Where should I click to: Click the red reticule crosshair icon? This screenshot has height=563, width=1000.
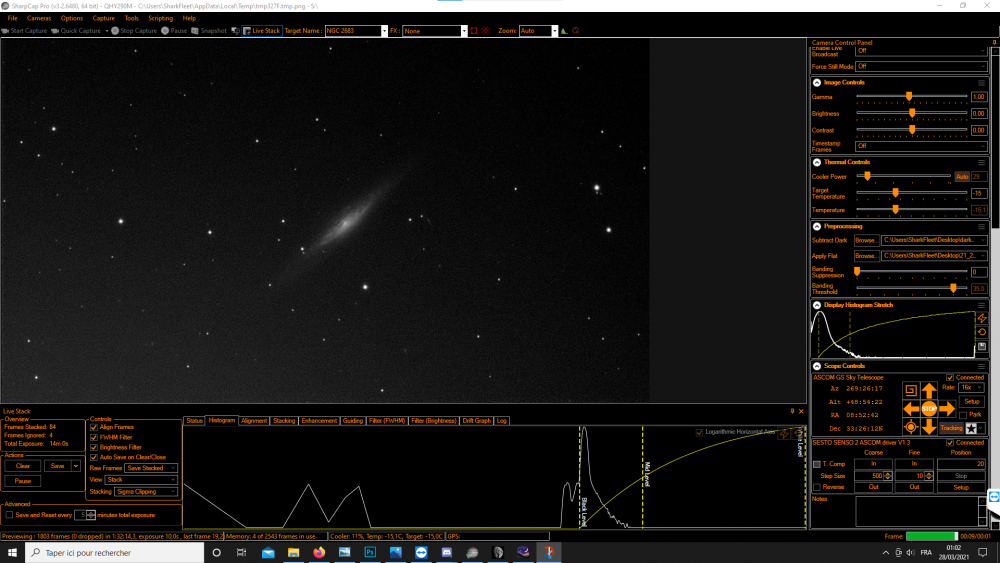click(486, 31)
